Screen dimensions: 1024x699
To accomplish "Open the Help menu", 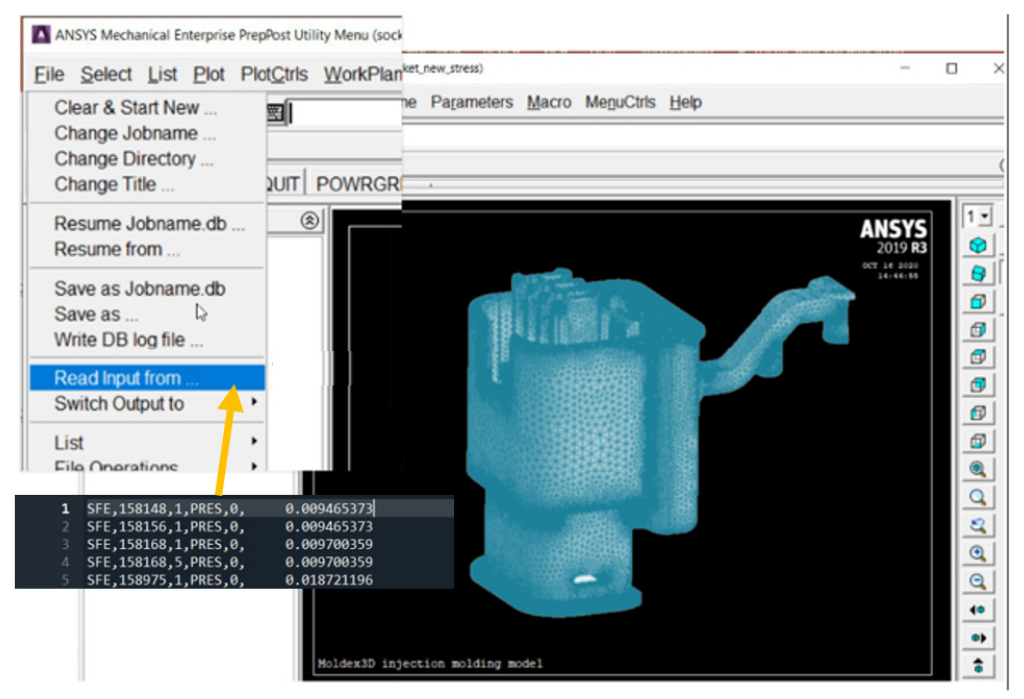I will 685,103.
